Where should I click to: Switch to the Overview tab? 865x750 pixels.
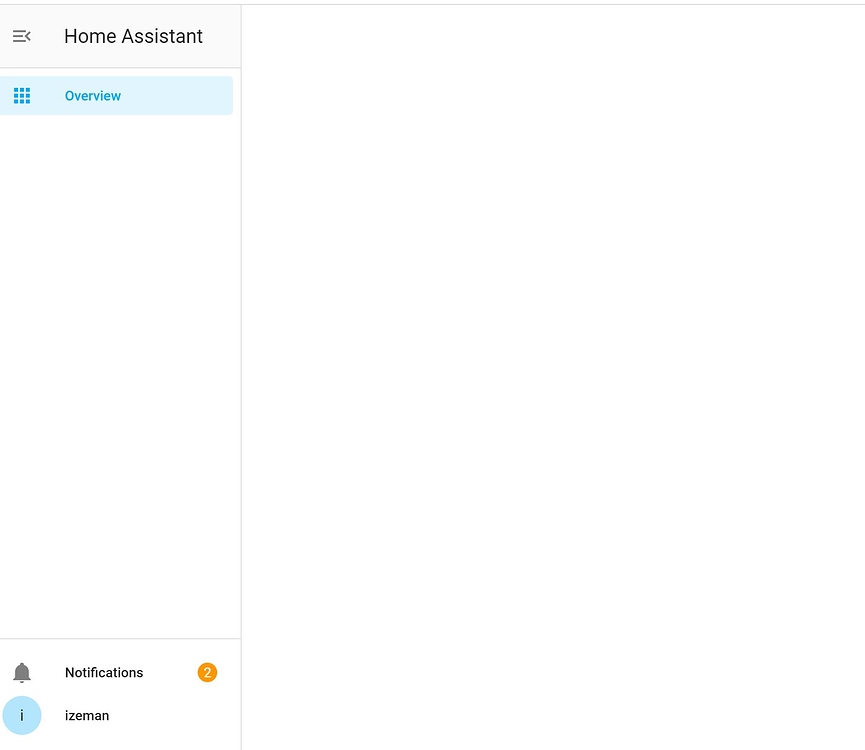(x=93, y=95)
